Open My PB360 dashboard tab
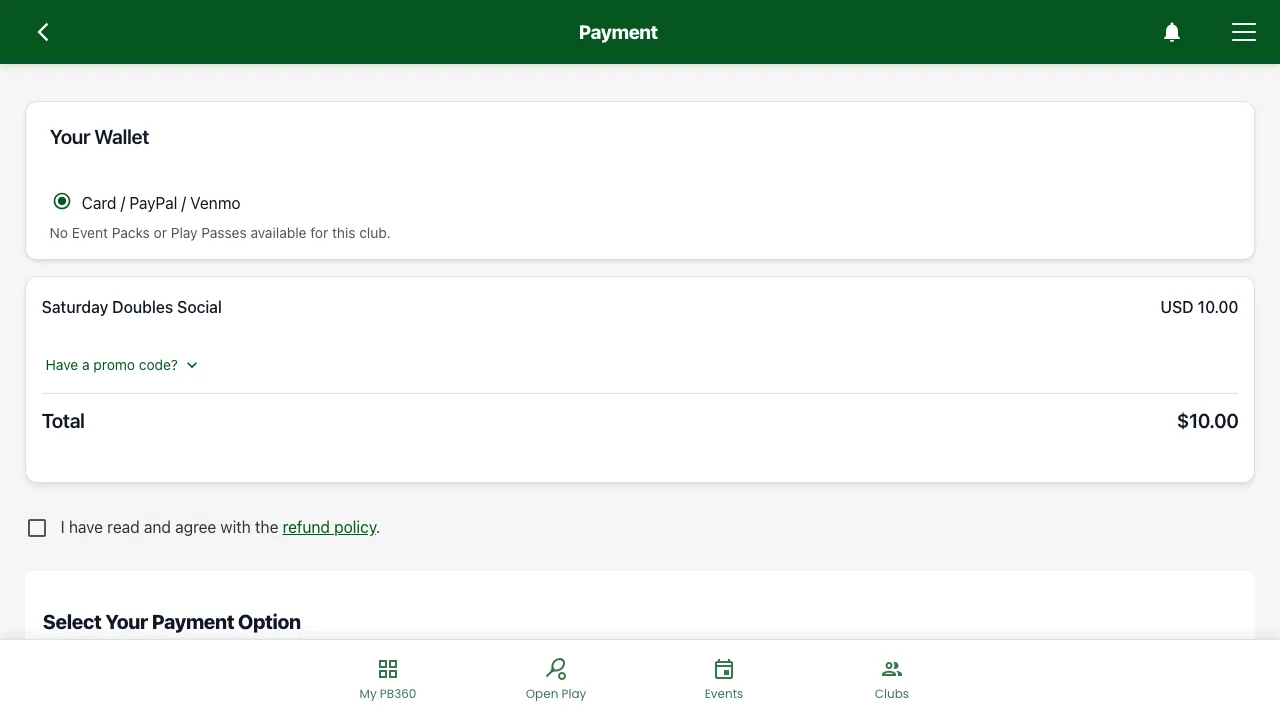The height and width of the screenshot is (720, 1280). click(x=388, y=679)
